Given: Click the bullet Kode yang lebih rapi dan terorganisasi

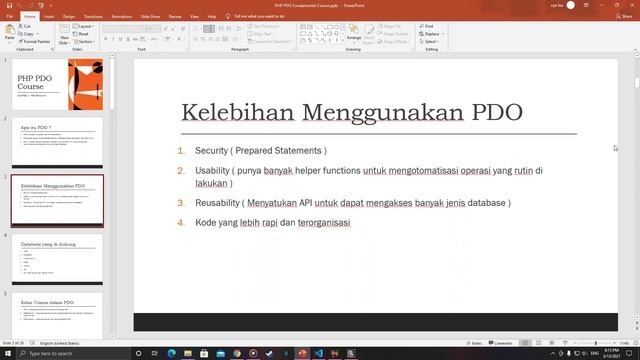Looking at the screenshot, I should pyautogui.click(x=273, y=222).
